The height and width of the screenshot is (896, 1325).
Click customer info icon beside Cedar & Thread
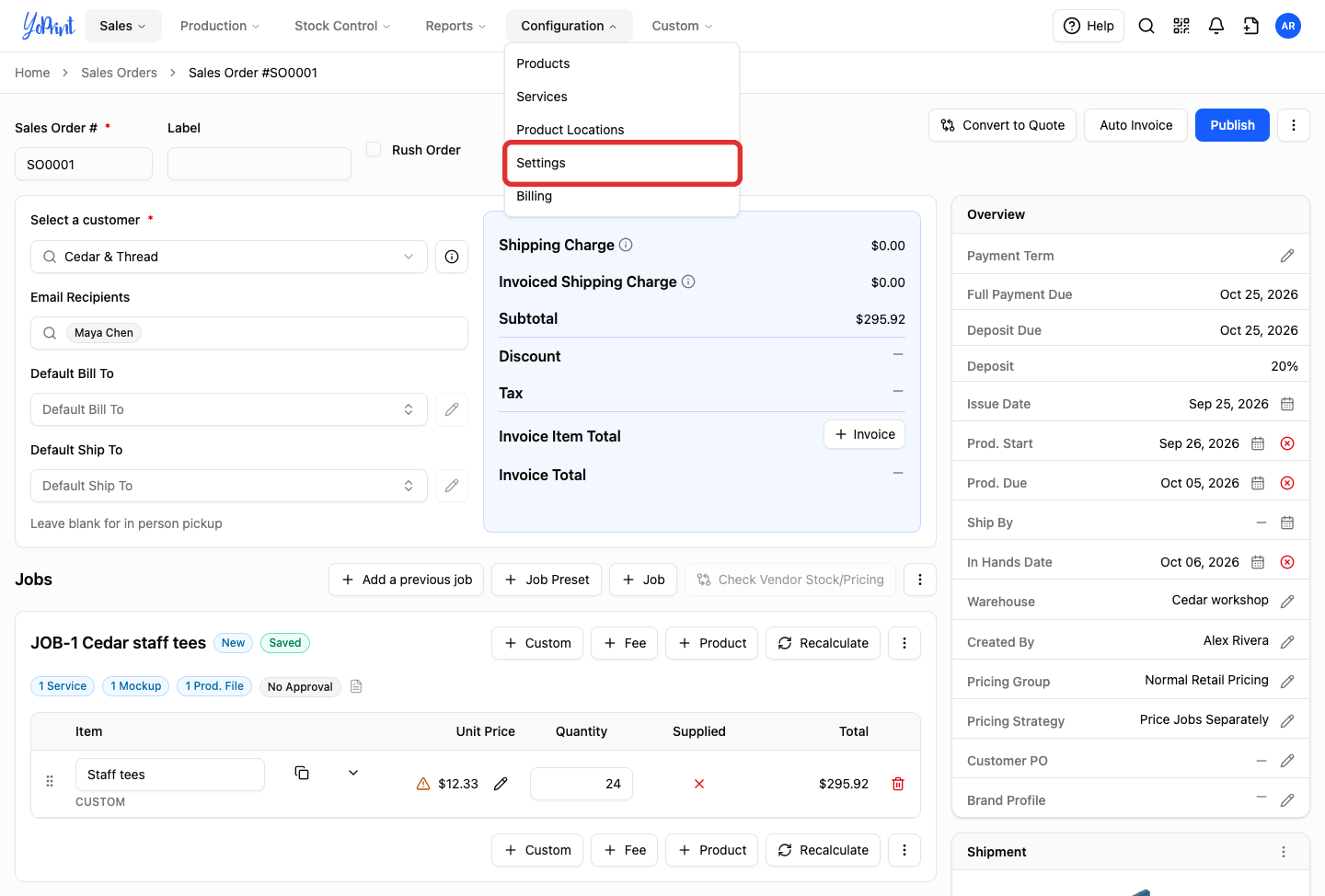pyautogui.click(x=452, y=257)
